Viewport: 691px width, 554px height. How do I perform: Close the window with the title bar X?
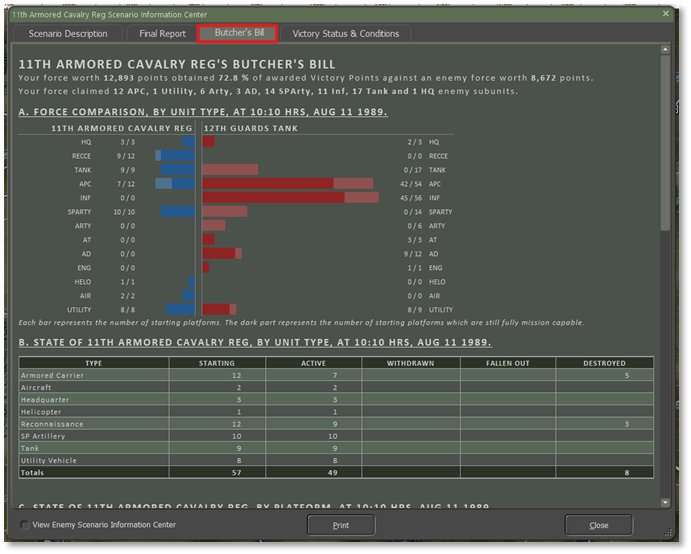click(x=666, y=13)
